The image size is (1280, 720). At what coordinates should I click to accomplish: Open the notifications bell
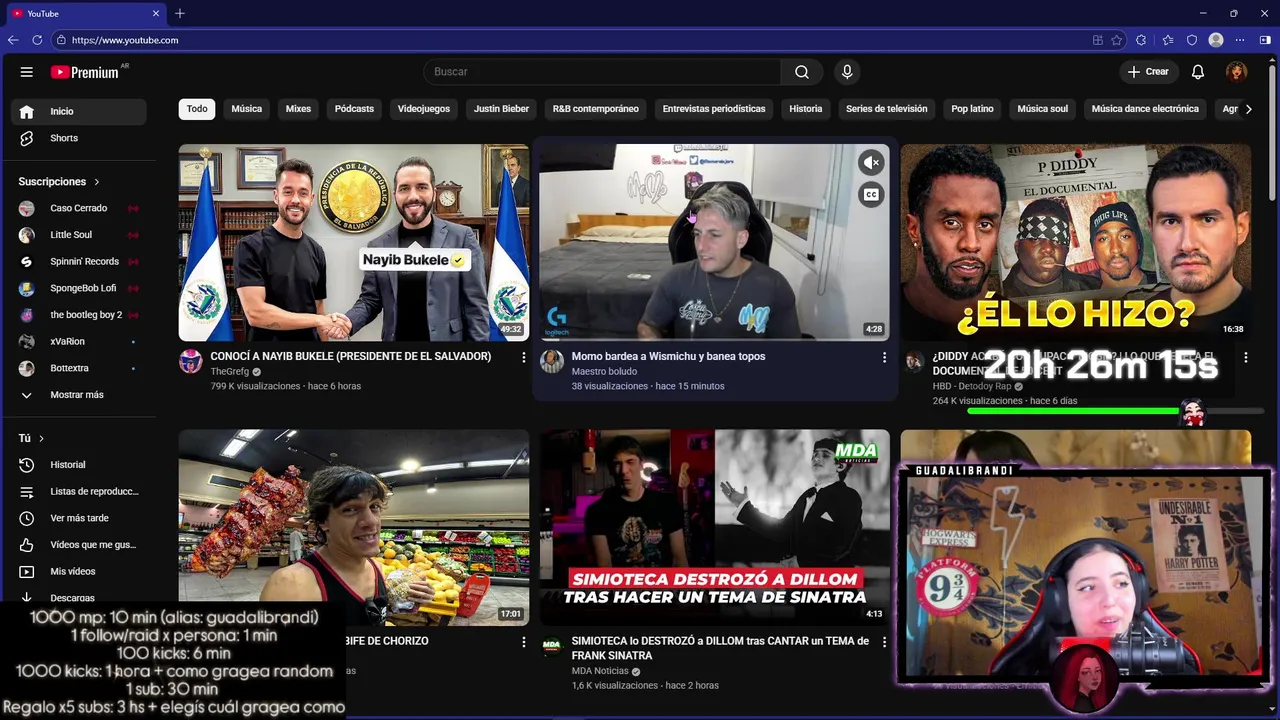tap(1198, 72)
